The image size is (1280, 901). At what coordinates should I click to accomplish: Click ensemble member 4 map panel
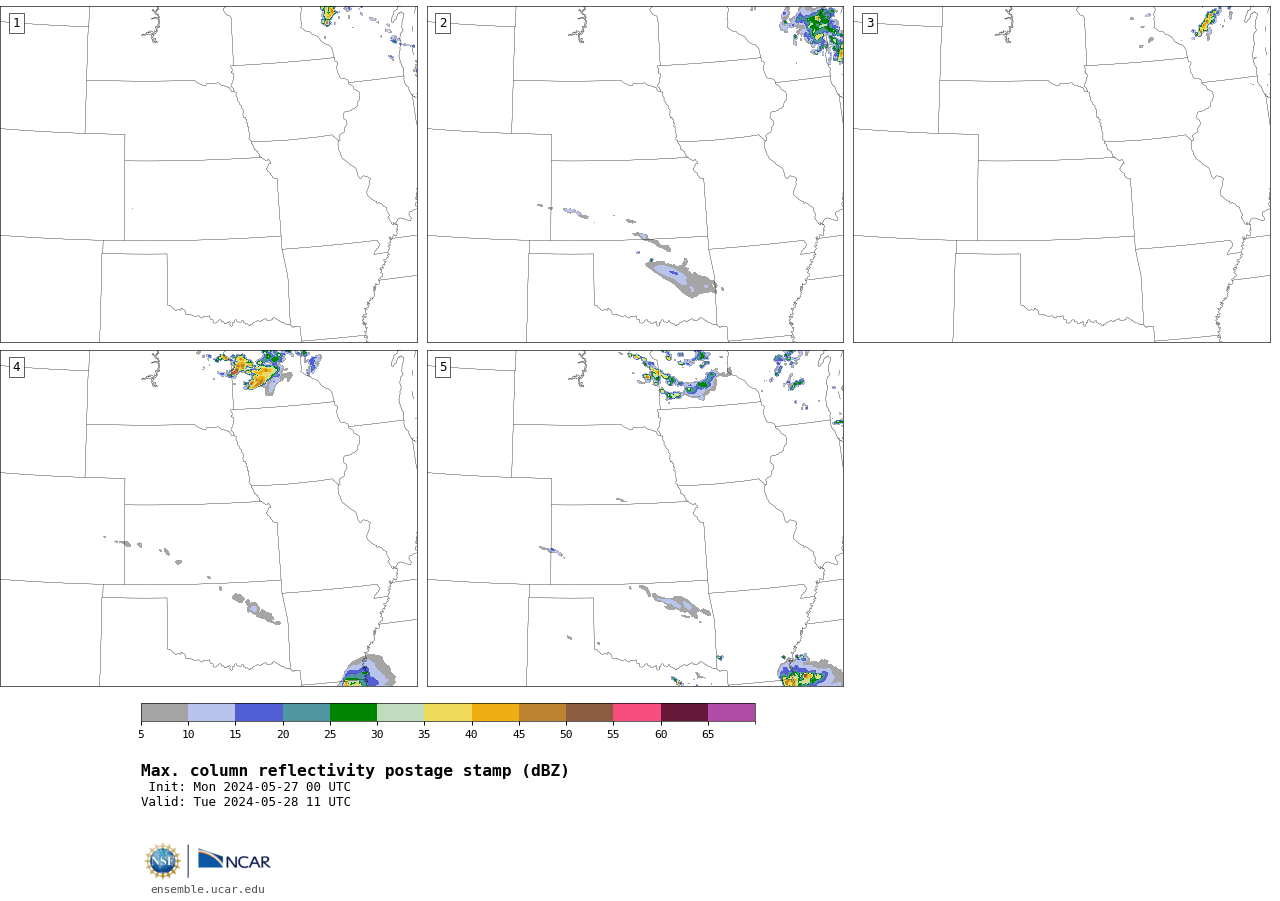(x=209, y=518)
